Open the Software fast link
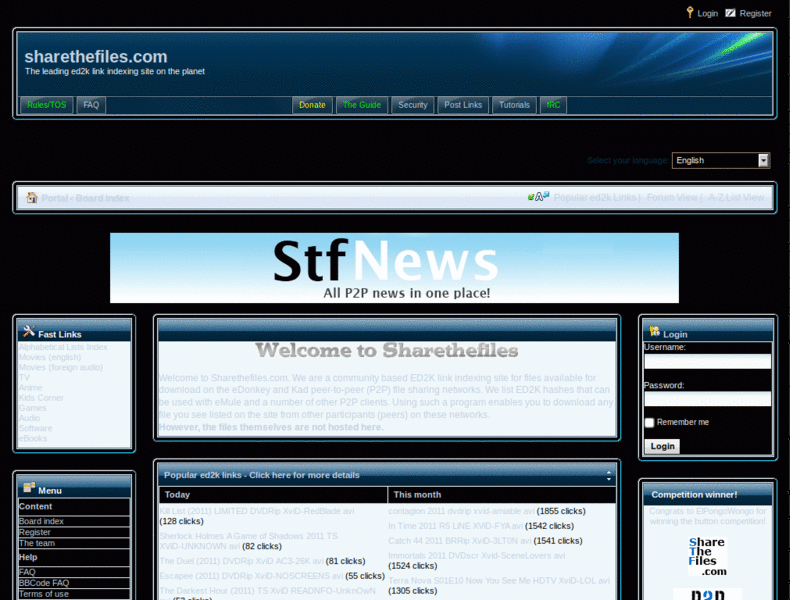Screen dimensions: 800x600 point(35,429)
